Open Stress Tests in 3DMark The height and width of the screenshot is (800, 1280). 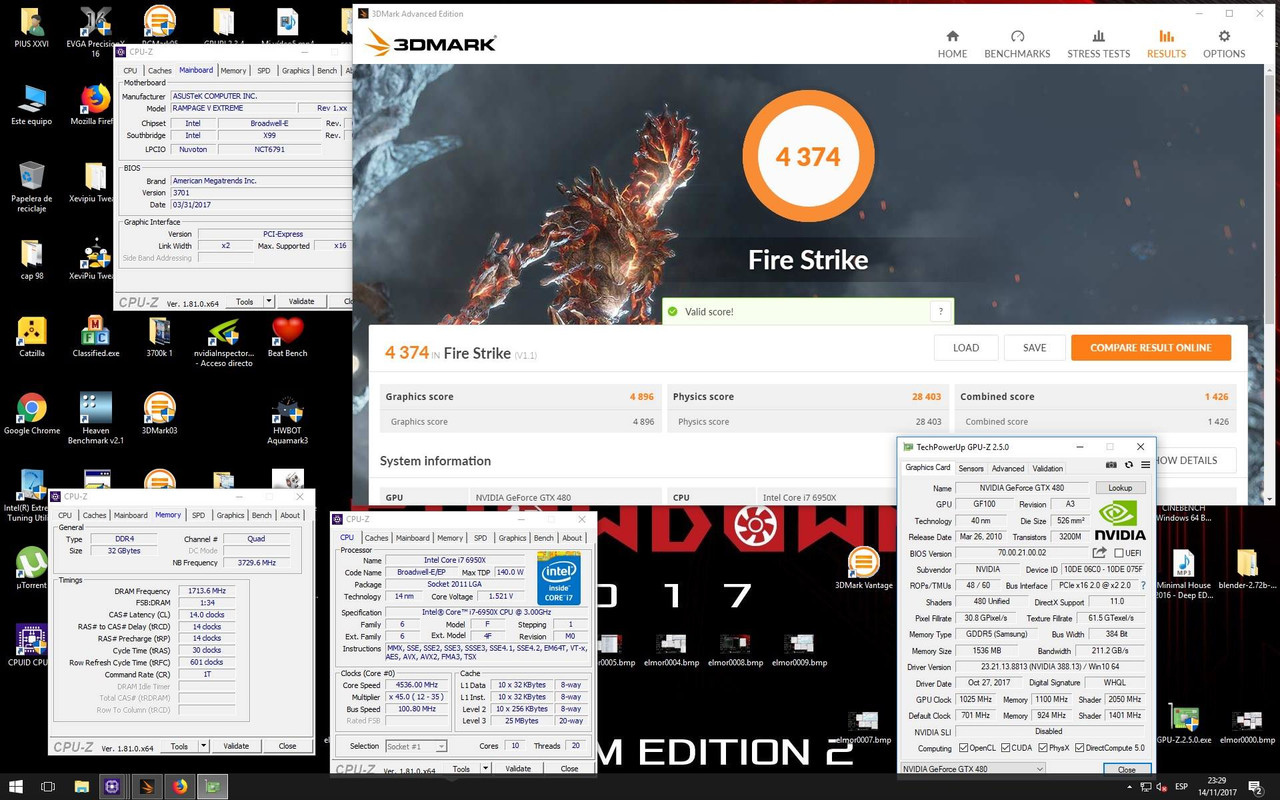coord(1098,44)
